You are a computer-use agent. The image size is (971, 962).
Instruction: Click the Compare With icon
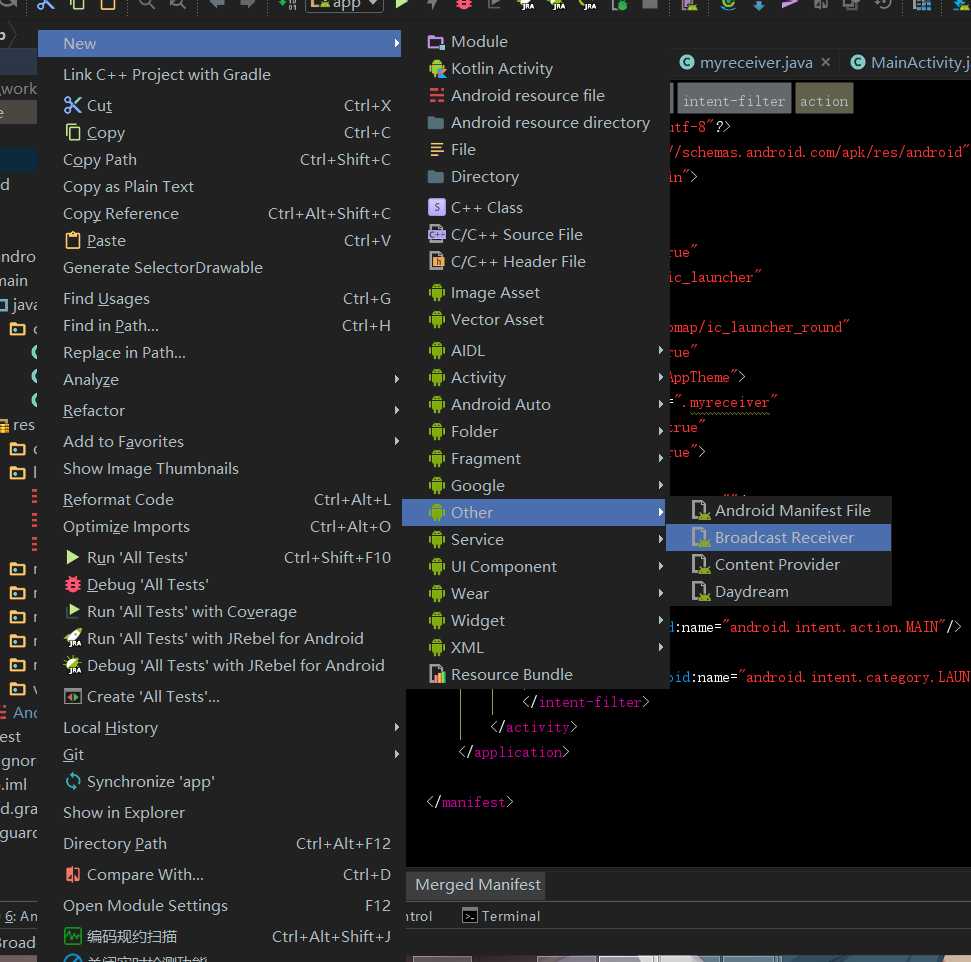(72, 874)
